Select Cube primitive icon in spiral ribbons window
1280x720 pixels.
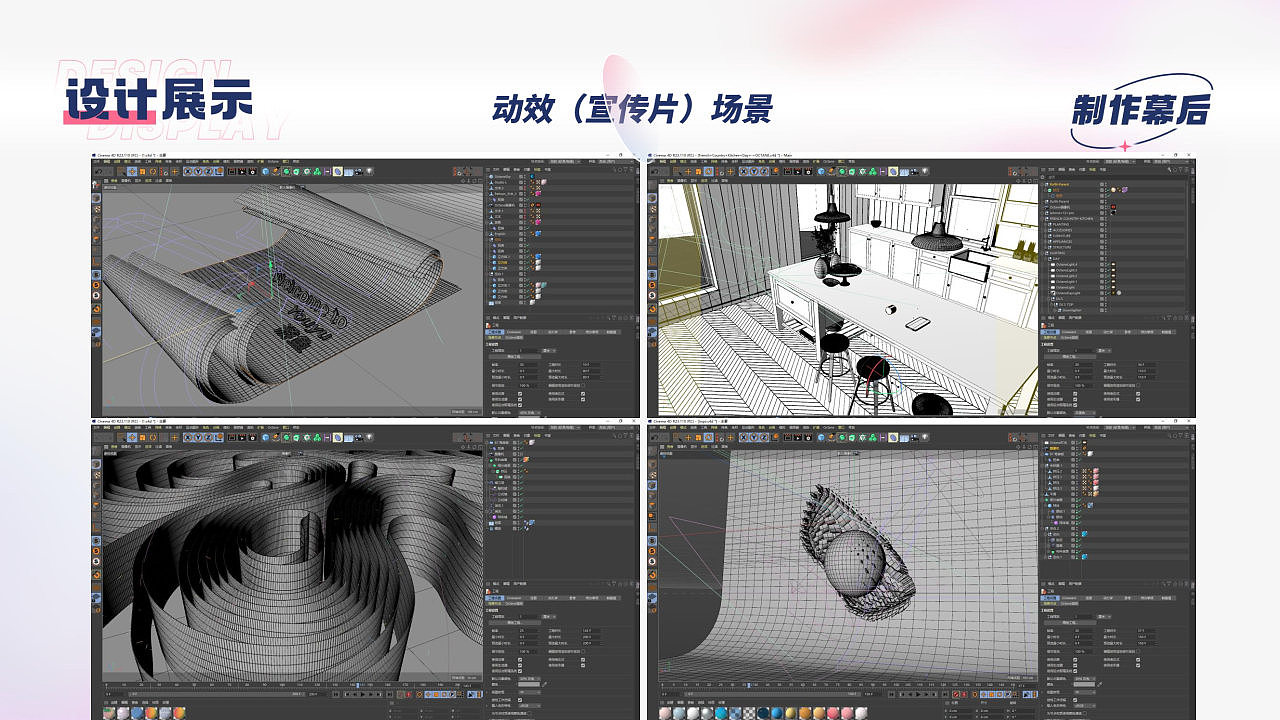point(266,437)
